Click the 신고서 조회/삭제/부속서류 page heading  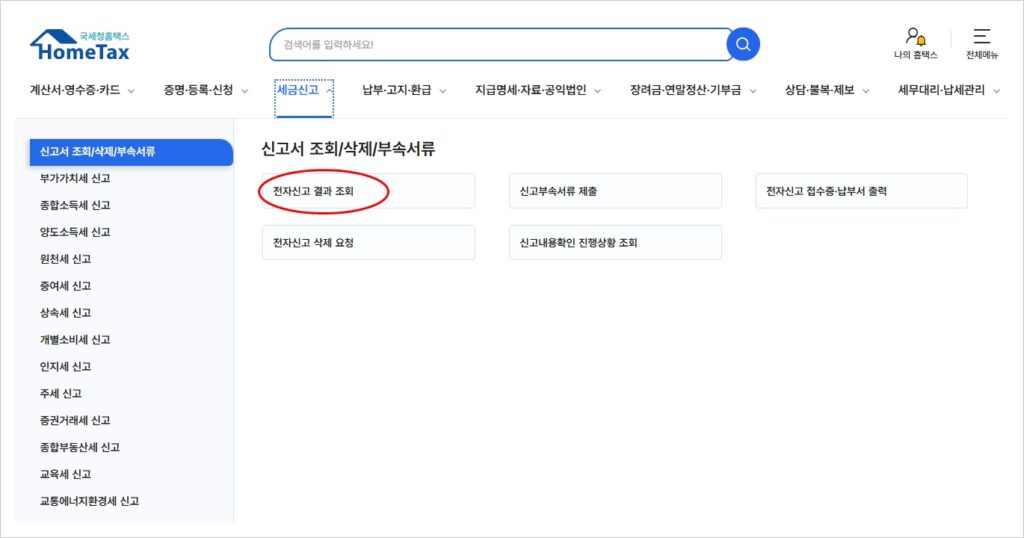coord(348,149)
